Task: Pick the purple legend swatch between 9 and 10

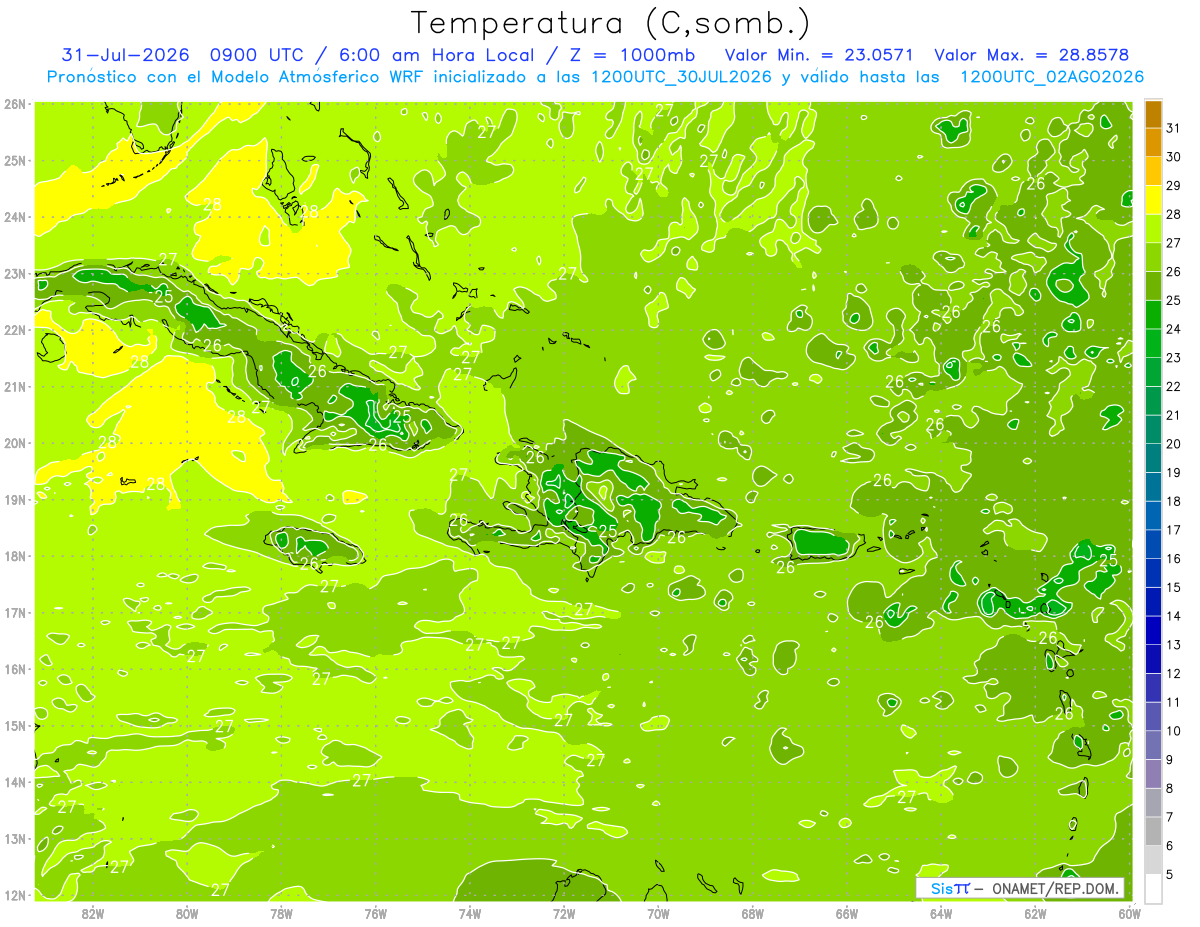Action: click(x=1153, y=745)
